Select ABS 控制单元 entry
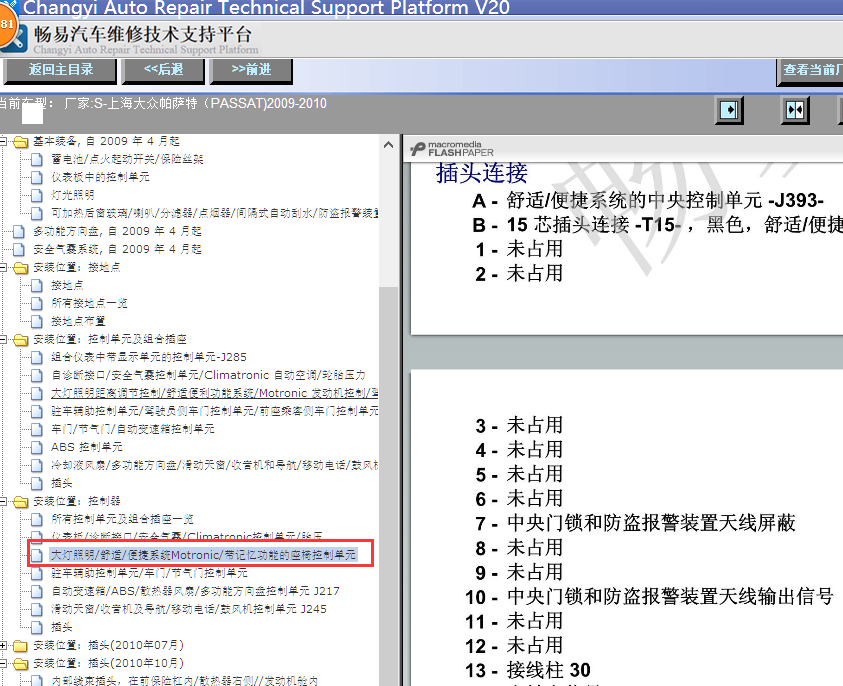 click(x=87, y=447)
